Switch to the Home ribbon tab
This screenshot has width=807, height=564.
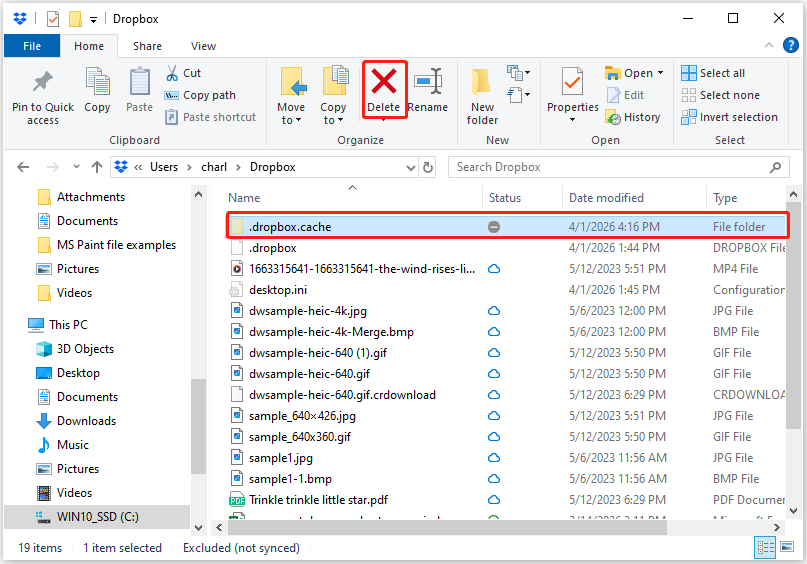pos(89,46)
